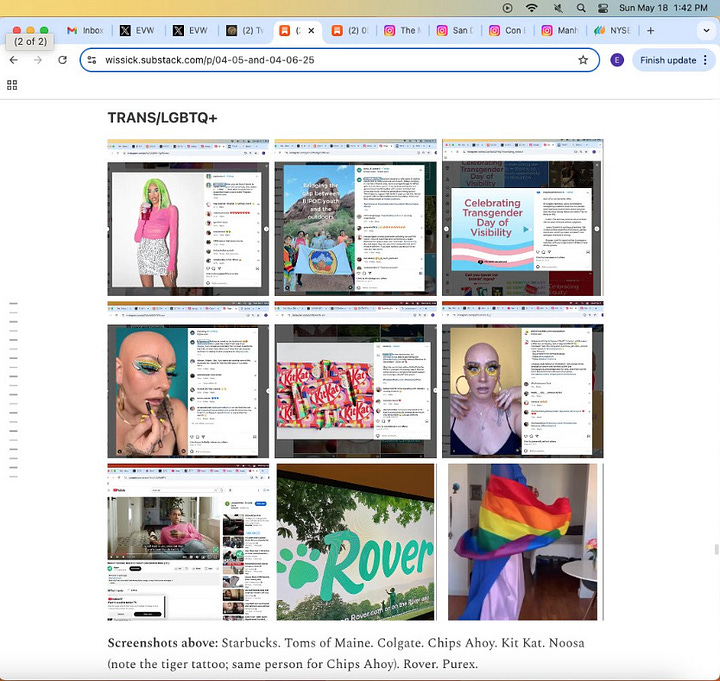Switch to the second Substack (2) tab
Viewport: 720px width, 681px height.
click(x=350, y=31)
